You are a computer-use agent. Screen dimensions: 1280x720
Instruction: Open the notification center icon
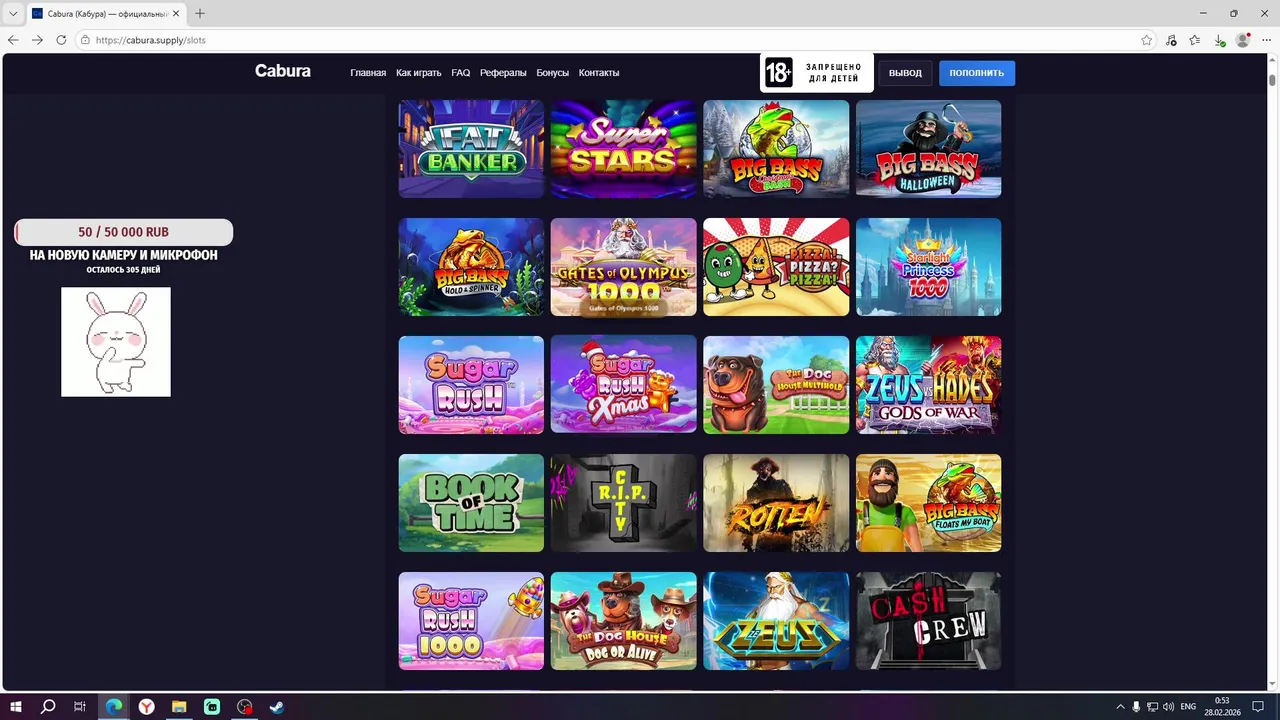[x=1258, y=707]
